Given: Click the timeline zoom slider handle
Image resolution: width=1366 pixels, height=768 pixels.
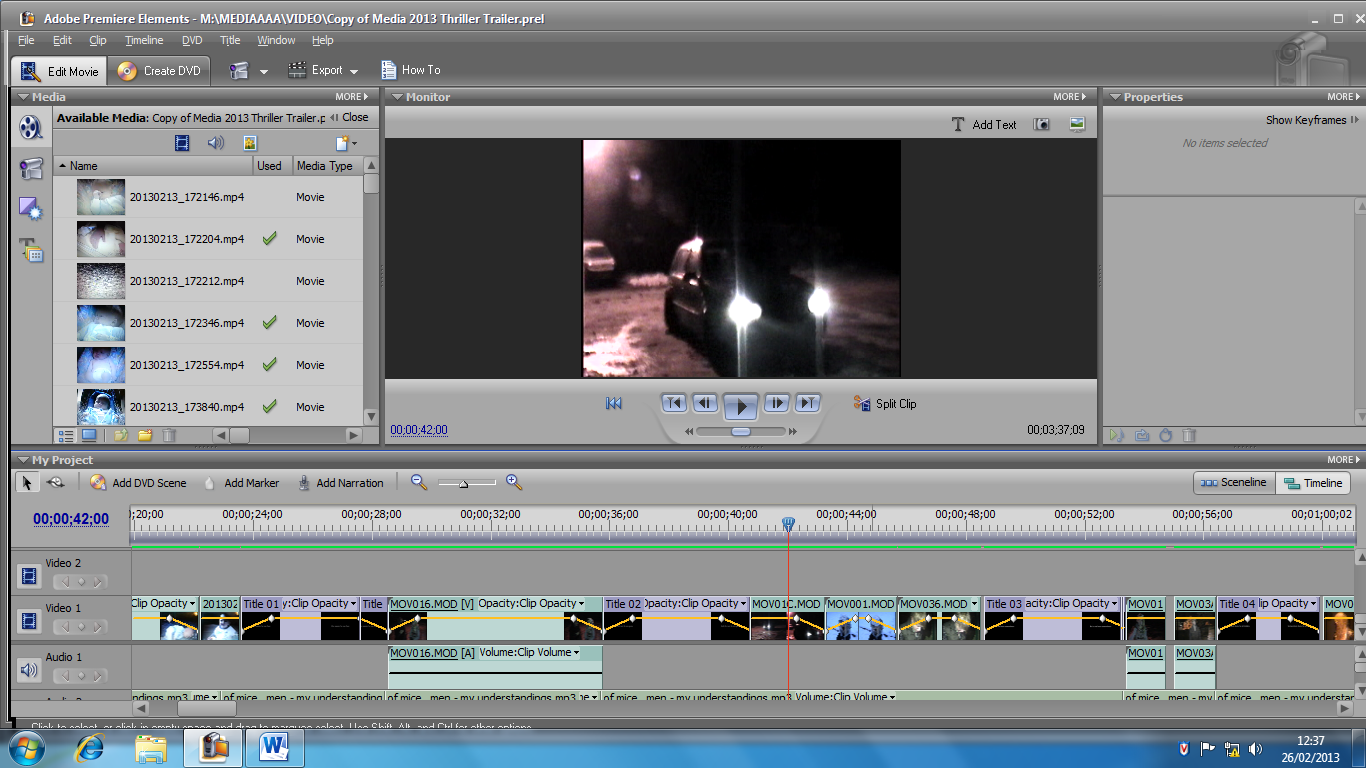Looking at the screenshot, I should pos(463,484).
